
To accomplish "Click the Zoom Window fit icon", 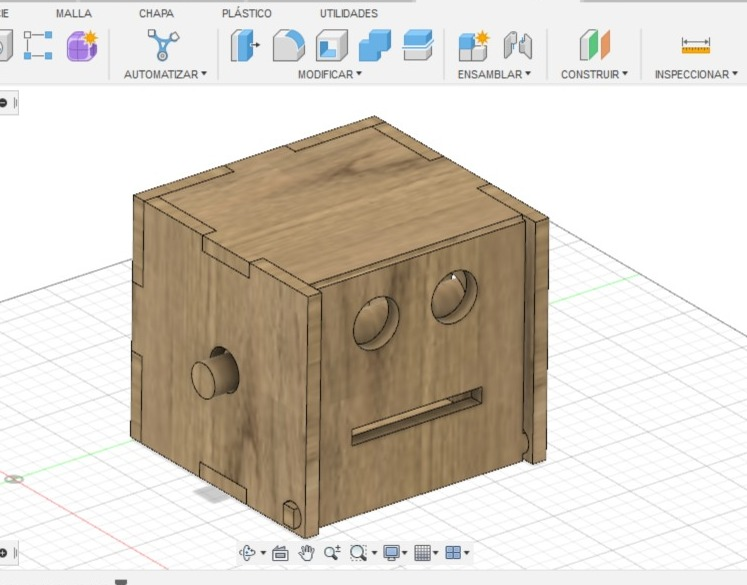I will [x=358, y=553].
